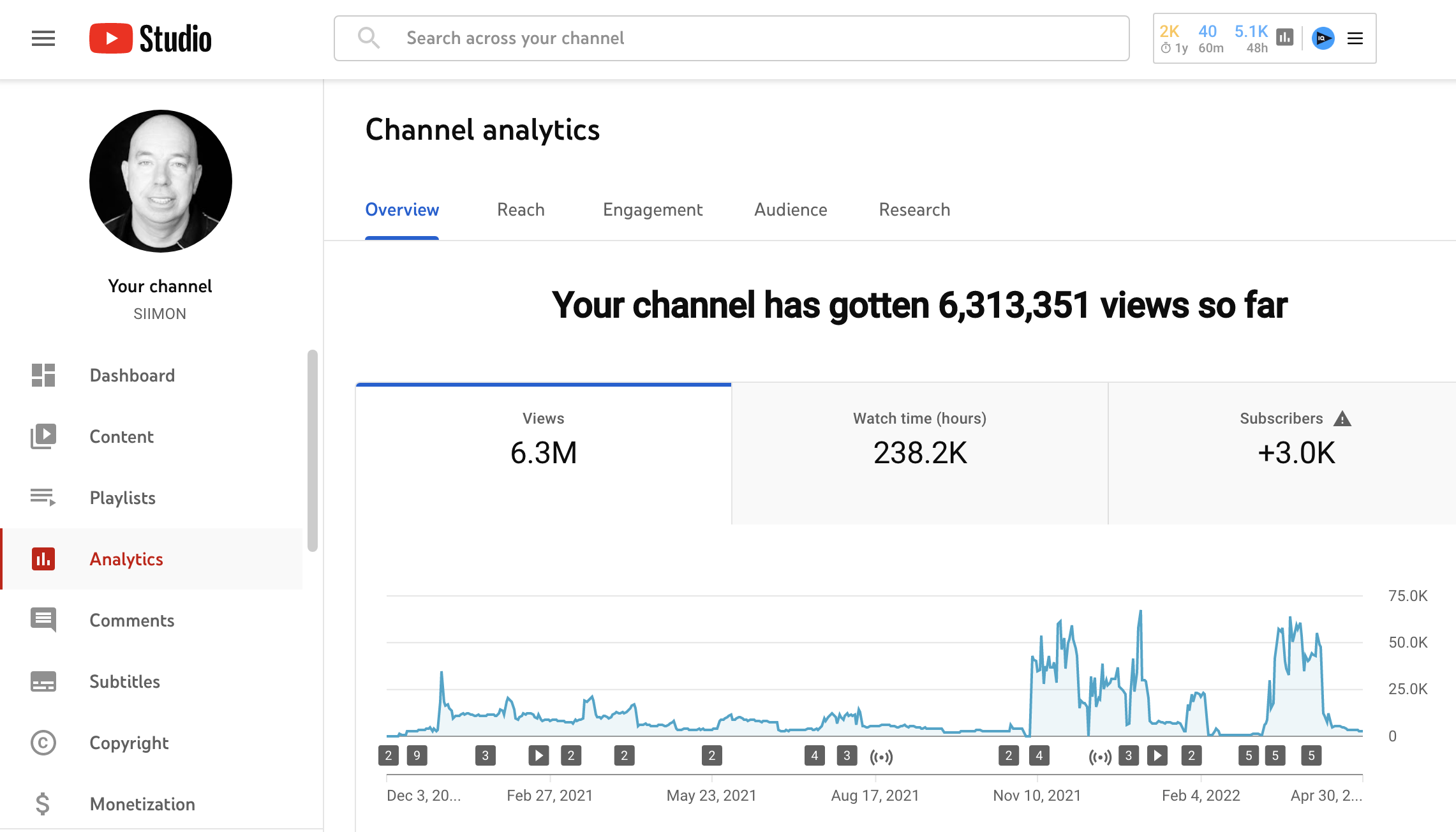Open the Audience analytics tab
Screen dimensions: 1456x832
click(x=791, y=209)
